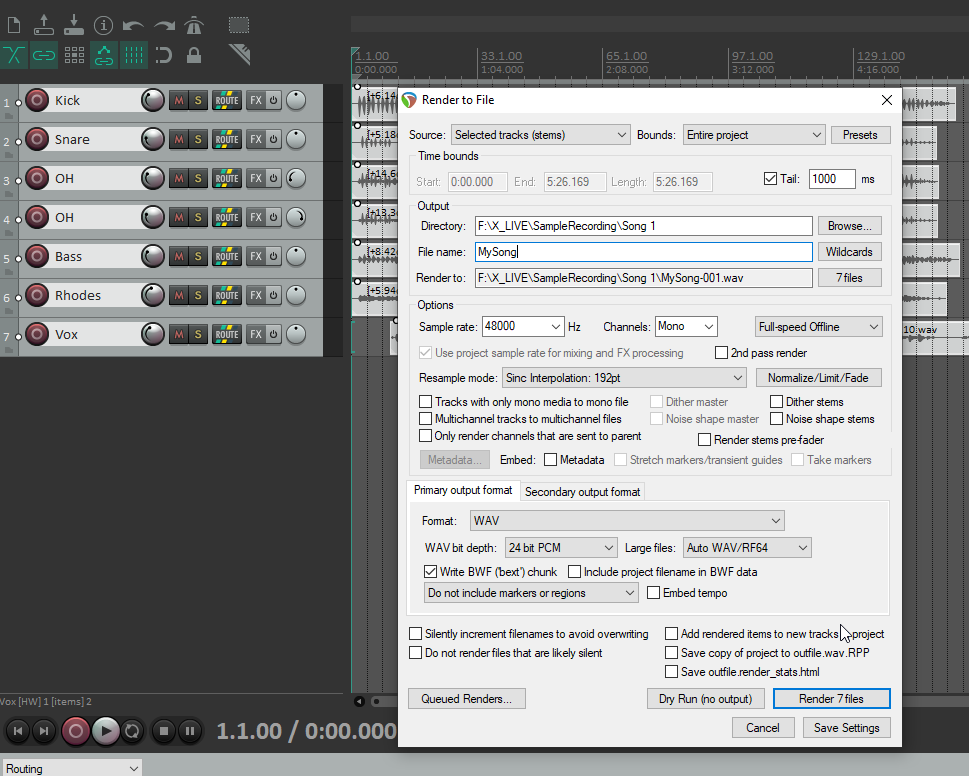Open routing for the Rhodes track
Screen dimensions: 969x776
click(x=227, y=295)
